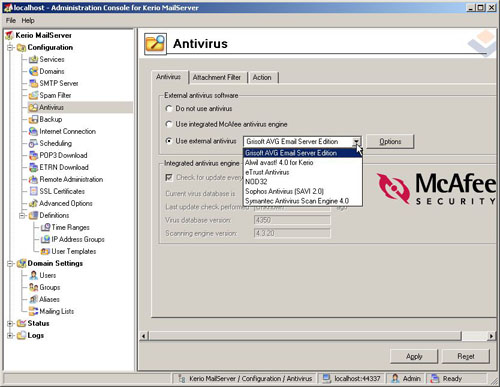
Task: Select Use external antivirus radio button
Action: click(x=169, y=141)
